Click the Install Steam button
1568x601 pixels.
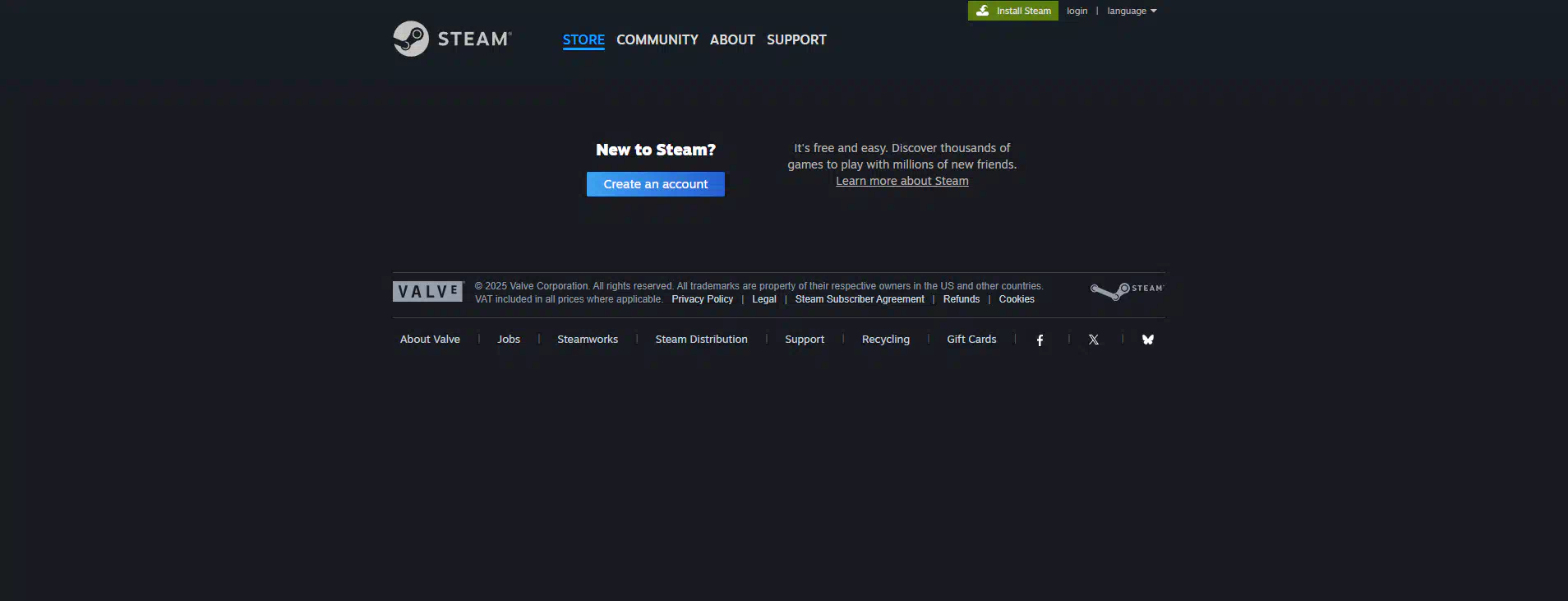click(x=1013, y=11)
